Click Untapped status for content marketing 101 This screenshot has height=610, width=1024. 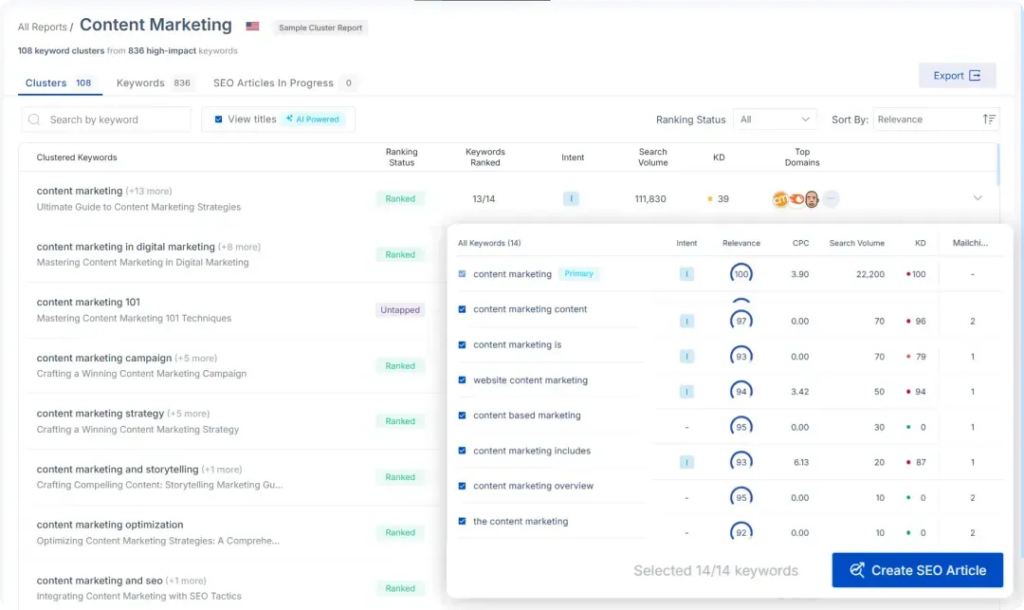(400, 310)
